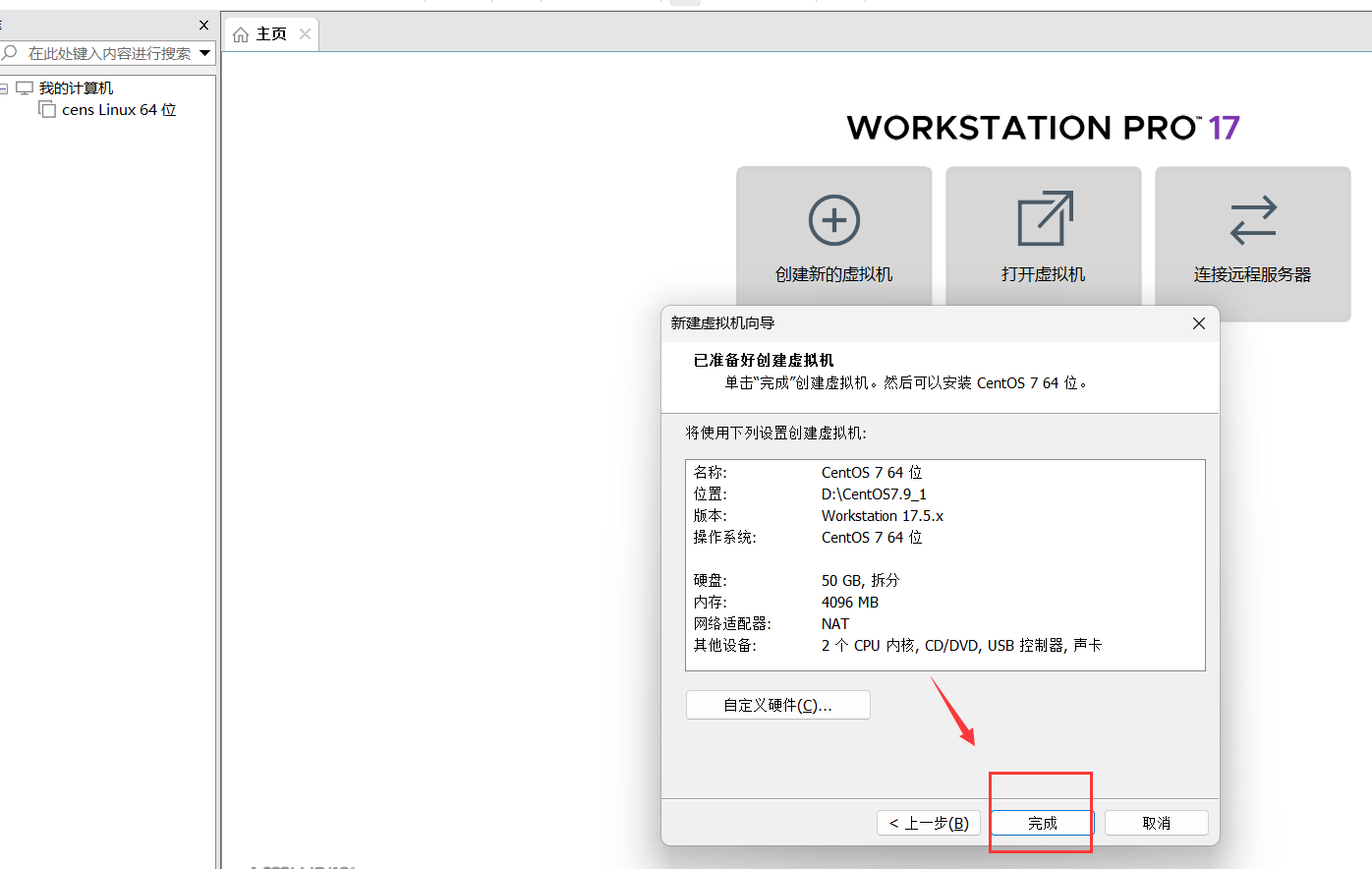Click the WORKSTATION PRO 17 logo
This screenshot has height=869, width=1372.
click(1044, 128)
